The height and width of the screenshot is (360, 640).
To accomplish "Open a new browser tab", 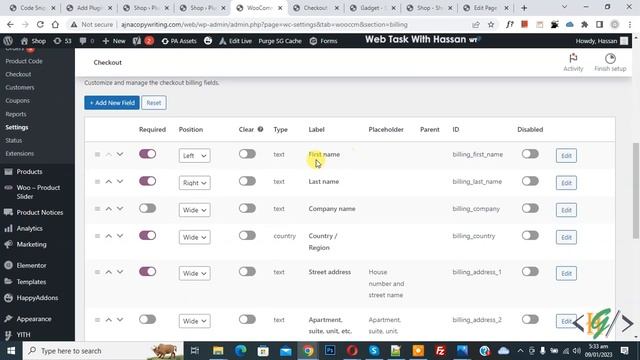I will (x=524, y=8).
